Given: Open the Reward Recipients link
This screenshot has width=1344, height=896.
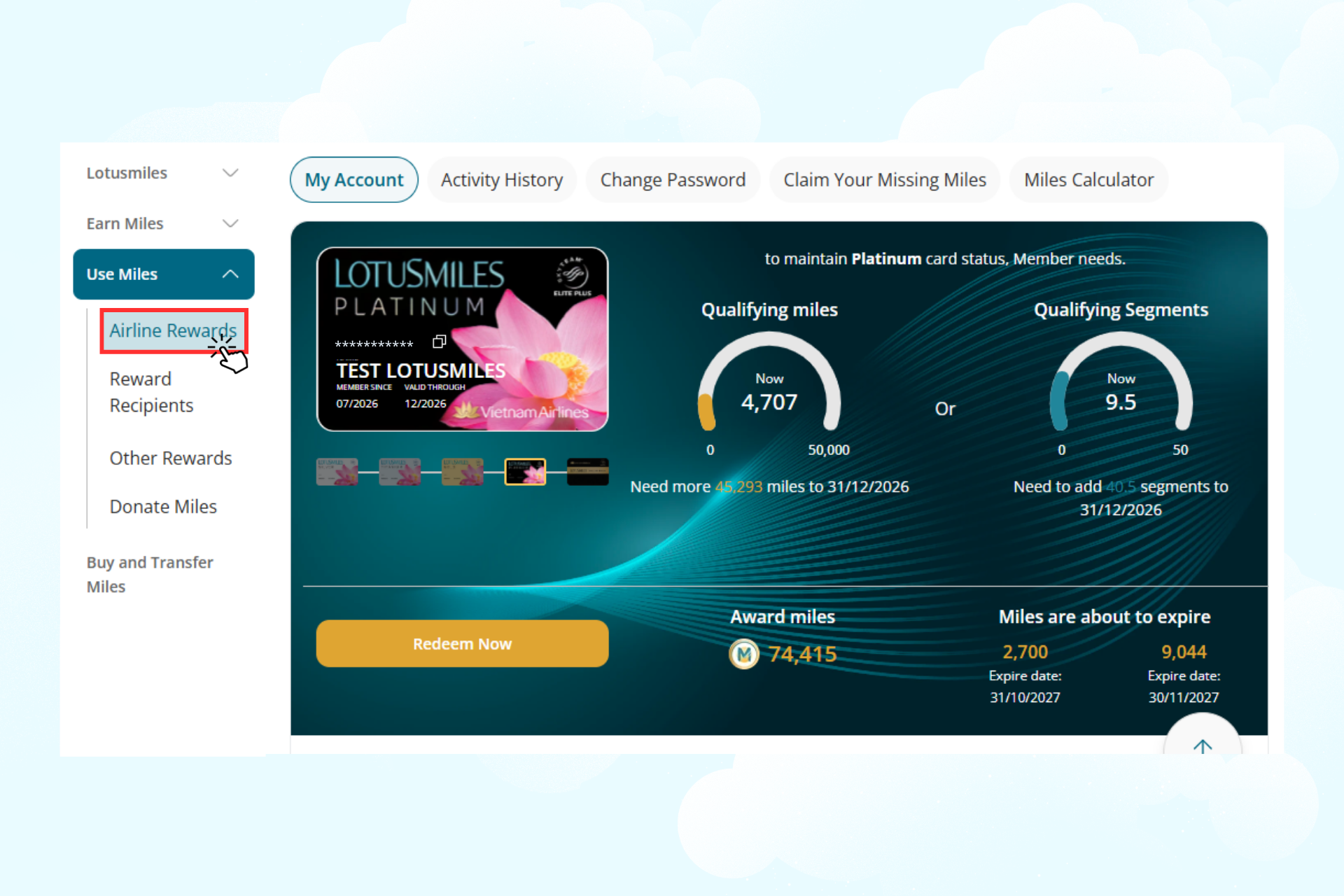Looking at the screenshot, I should click(151, 392).
